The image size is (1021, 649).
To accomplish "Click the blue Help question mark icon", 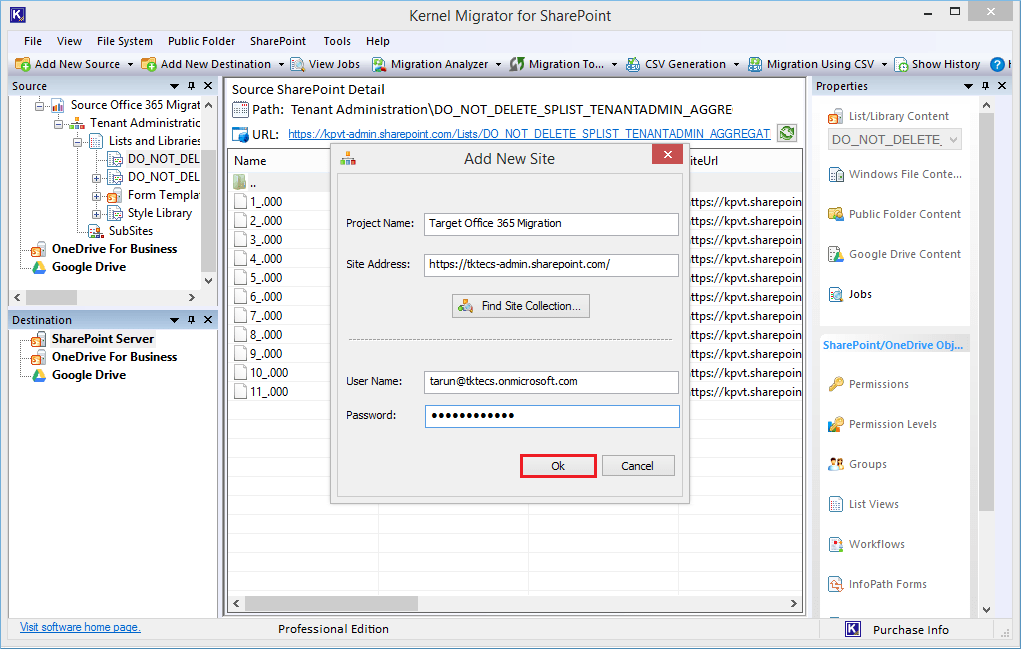I will click(x=997, y=64).
